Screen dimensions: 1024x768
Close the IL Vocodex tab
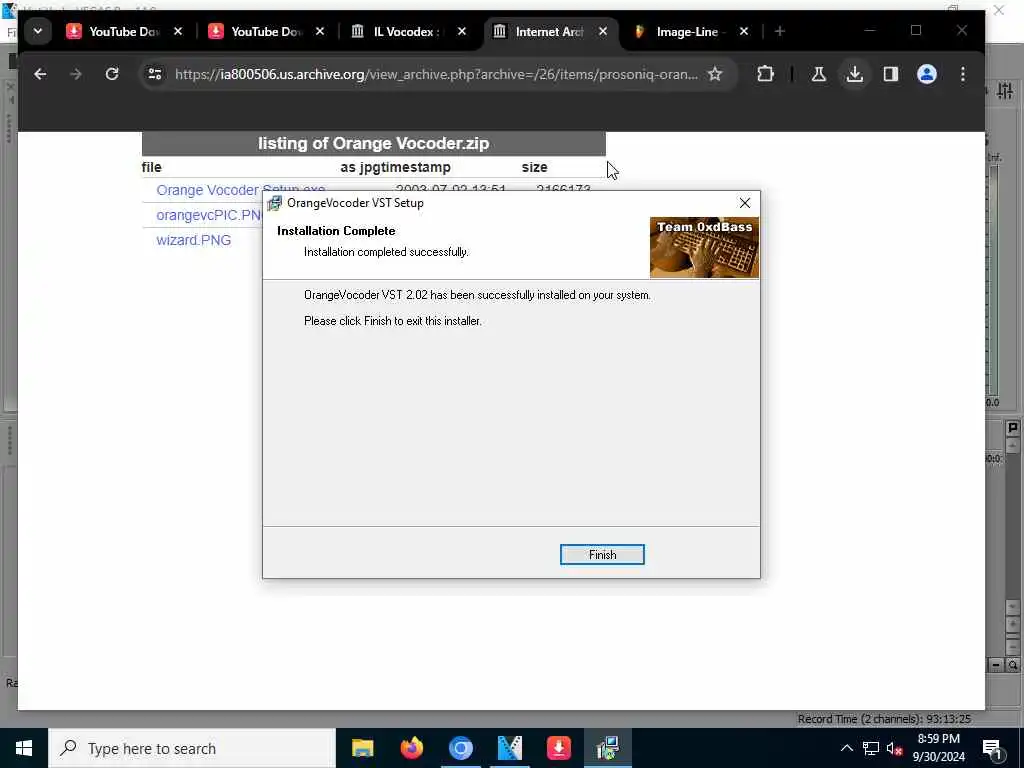coord(462,31)
